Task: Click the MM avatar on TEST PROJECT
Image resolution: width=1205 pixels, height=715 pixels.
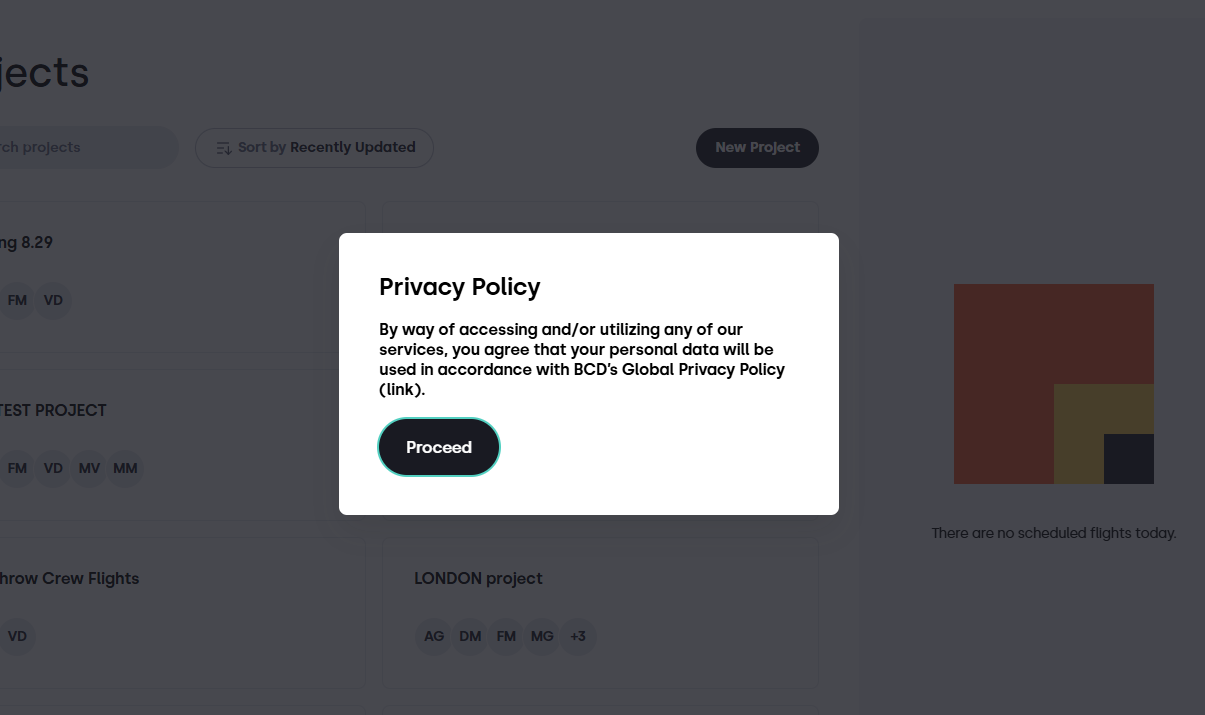Action: click(125, 468)
